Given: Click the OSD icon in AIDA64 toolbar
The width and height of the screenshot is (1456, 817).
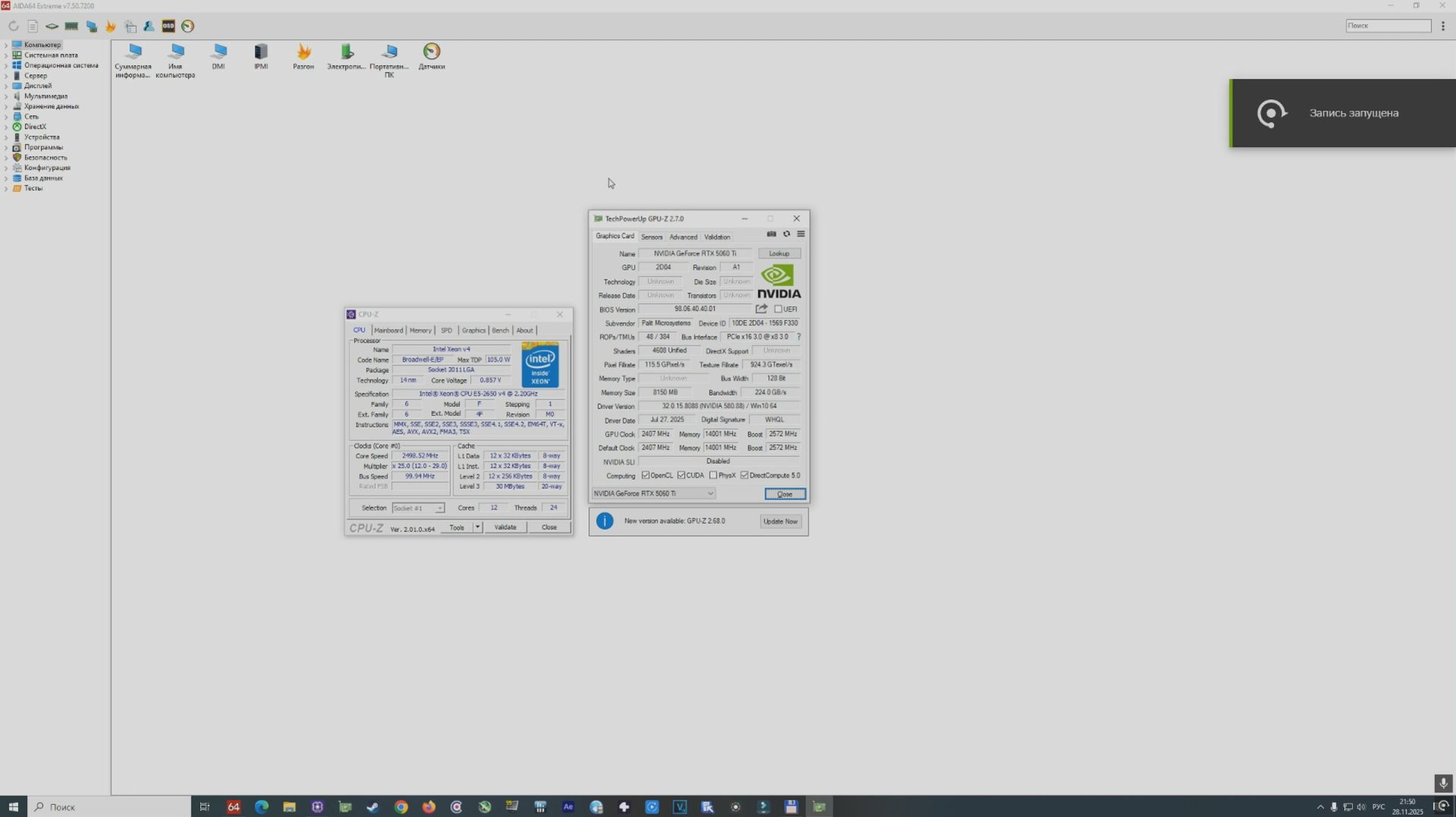Looking at the screenshot, I should tap(168, 26).
